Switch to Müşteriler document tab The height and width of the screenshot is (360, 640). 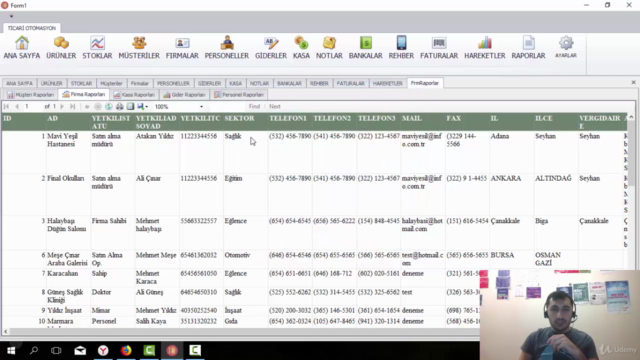pos(111,83)
